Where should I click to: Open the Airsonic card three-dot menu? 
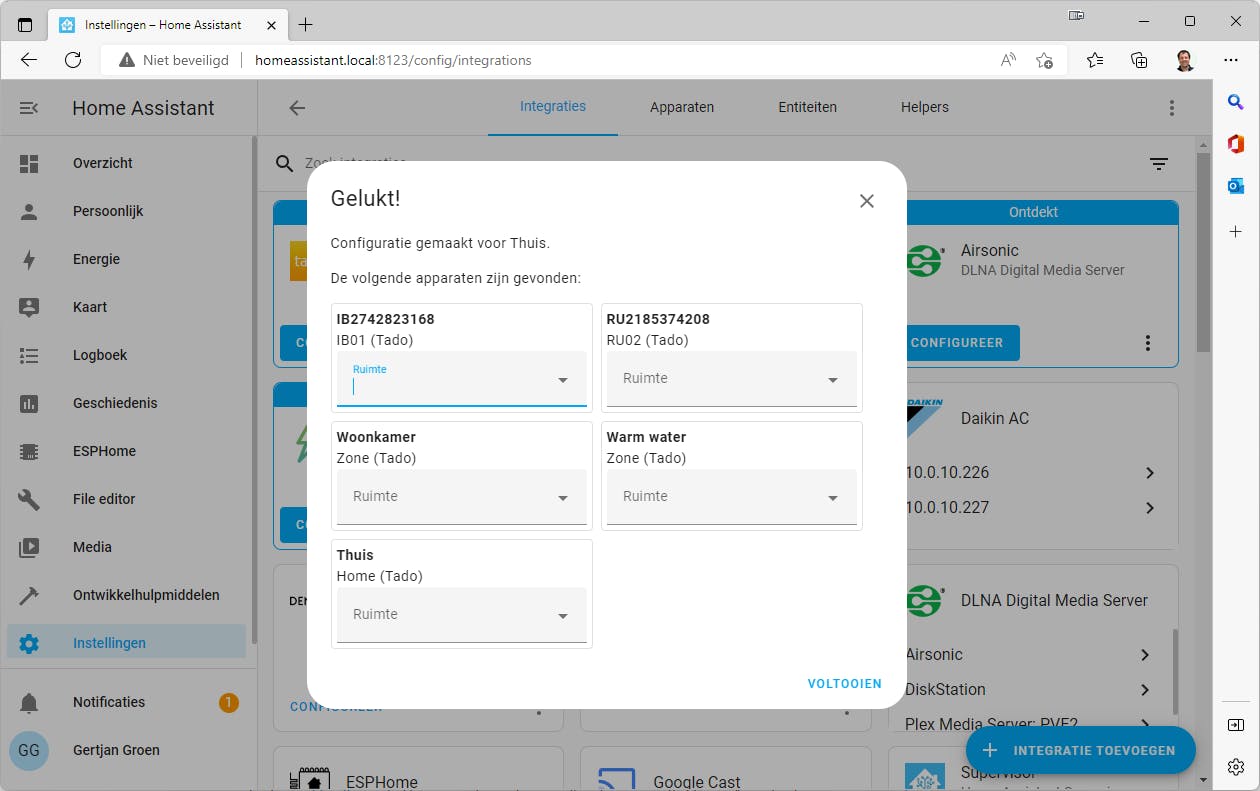click(1148, 343)
